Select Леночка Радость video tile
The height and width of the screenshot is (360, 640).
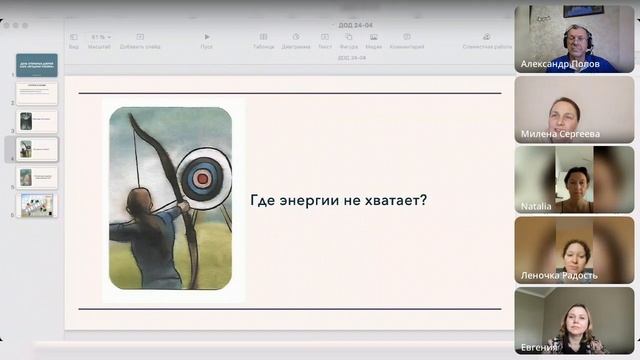point(574,250)
